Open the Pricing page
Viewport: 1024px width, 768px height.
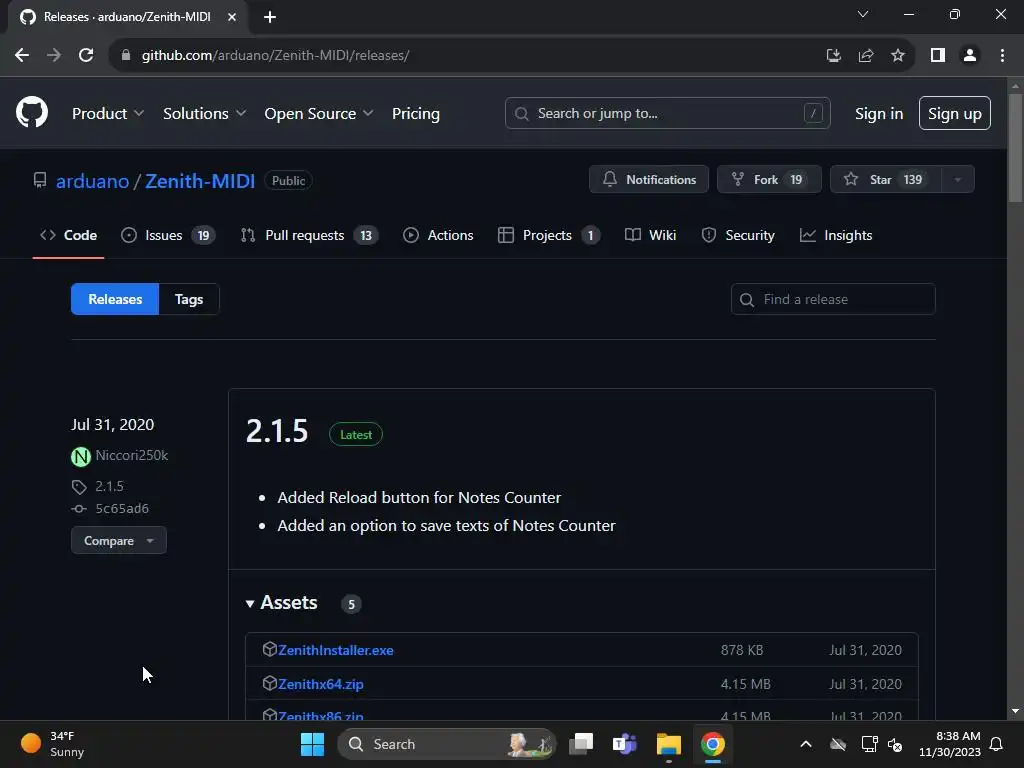pyautogui.click(x=415, y=114)
